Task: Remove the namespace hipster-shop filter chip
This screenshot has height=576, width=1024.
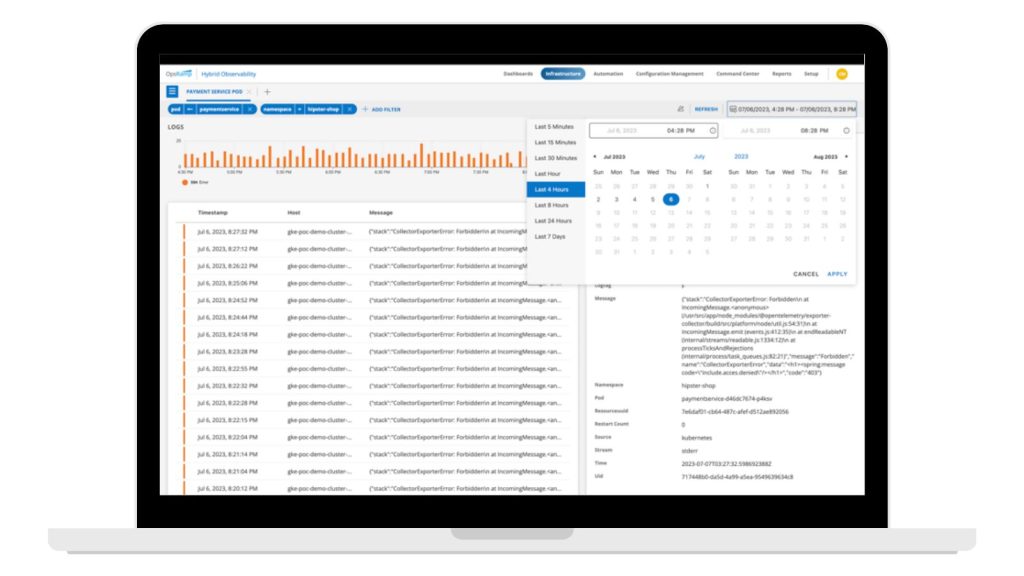Action: [349, 109]
